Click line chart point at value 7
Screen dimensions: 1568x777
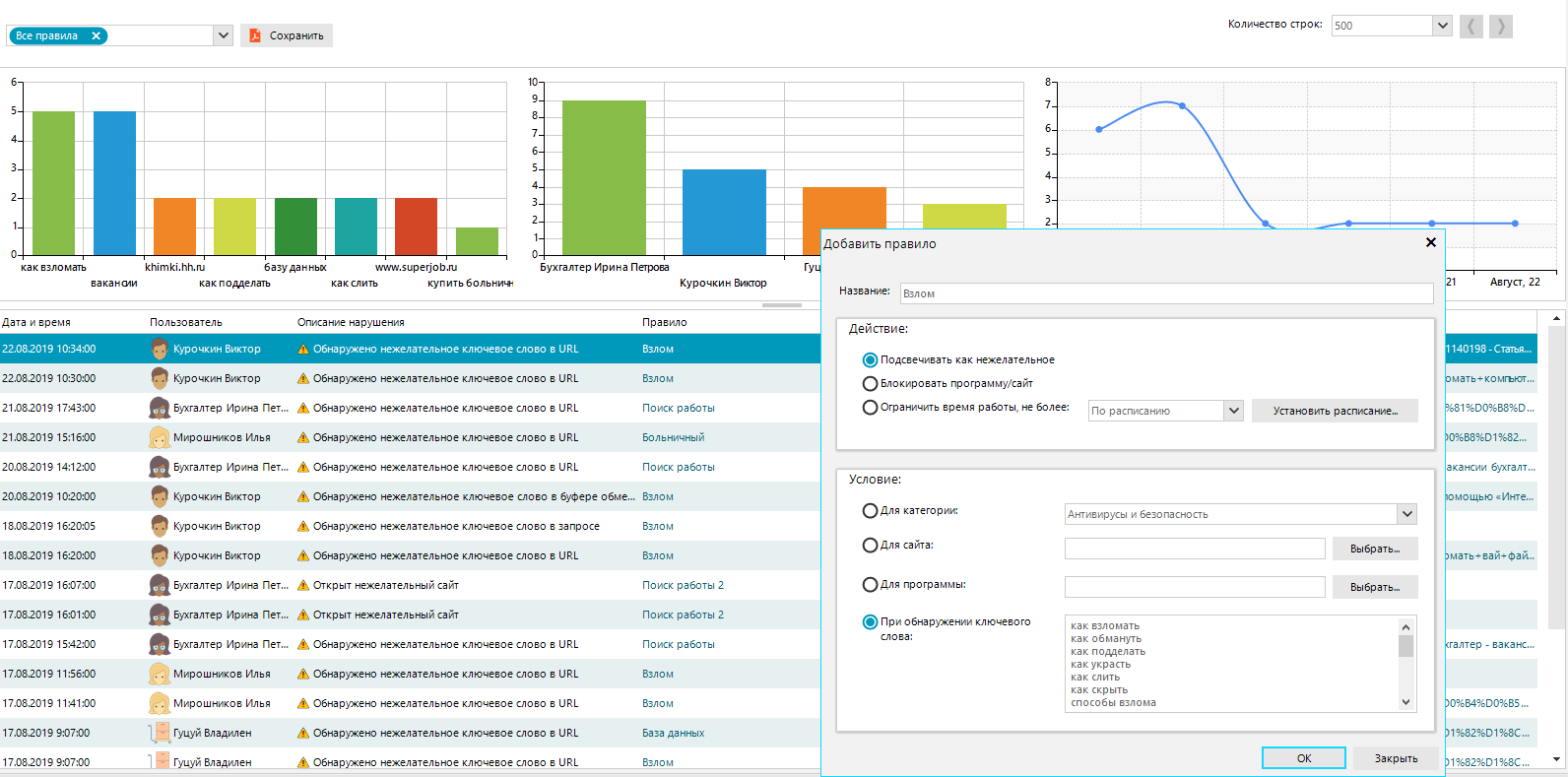click(x=1182, y=105)
